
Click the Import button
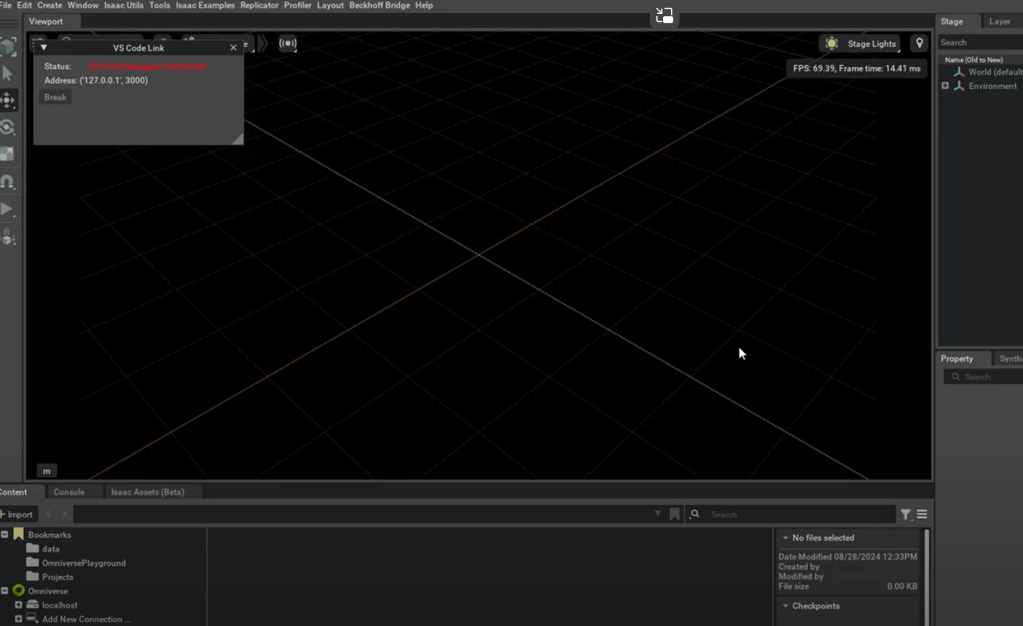[x=18, y=514]
